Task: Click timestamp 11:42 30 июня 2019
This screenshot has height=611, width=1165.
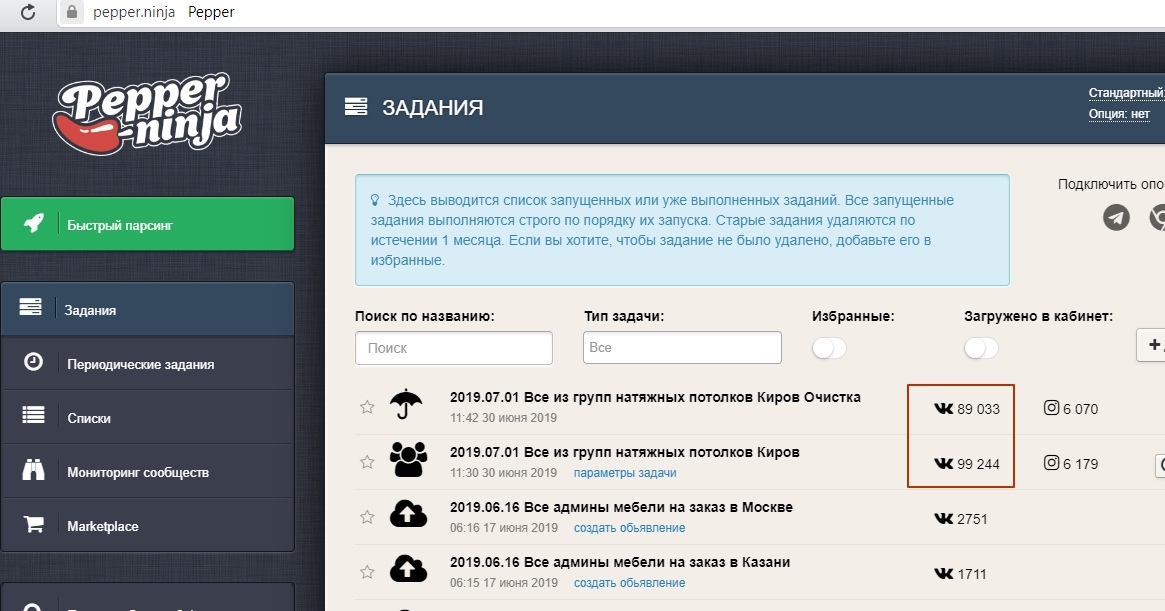Action: pos(503,418)
